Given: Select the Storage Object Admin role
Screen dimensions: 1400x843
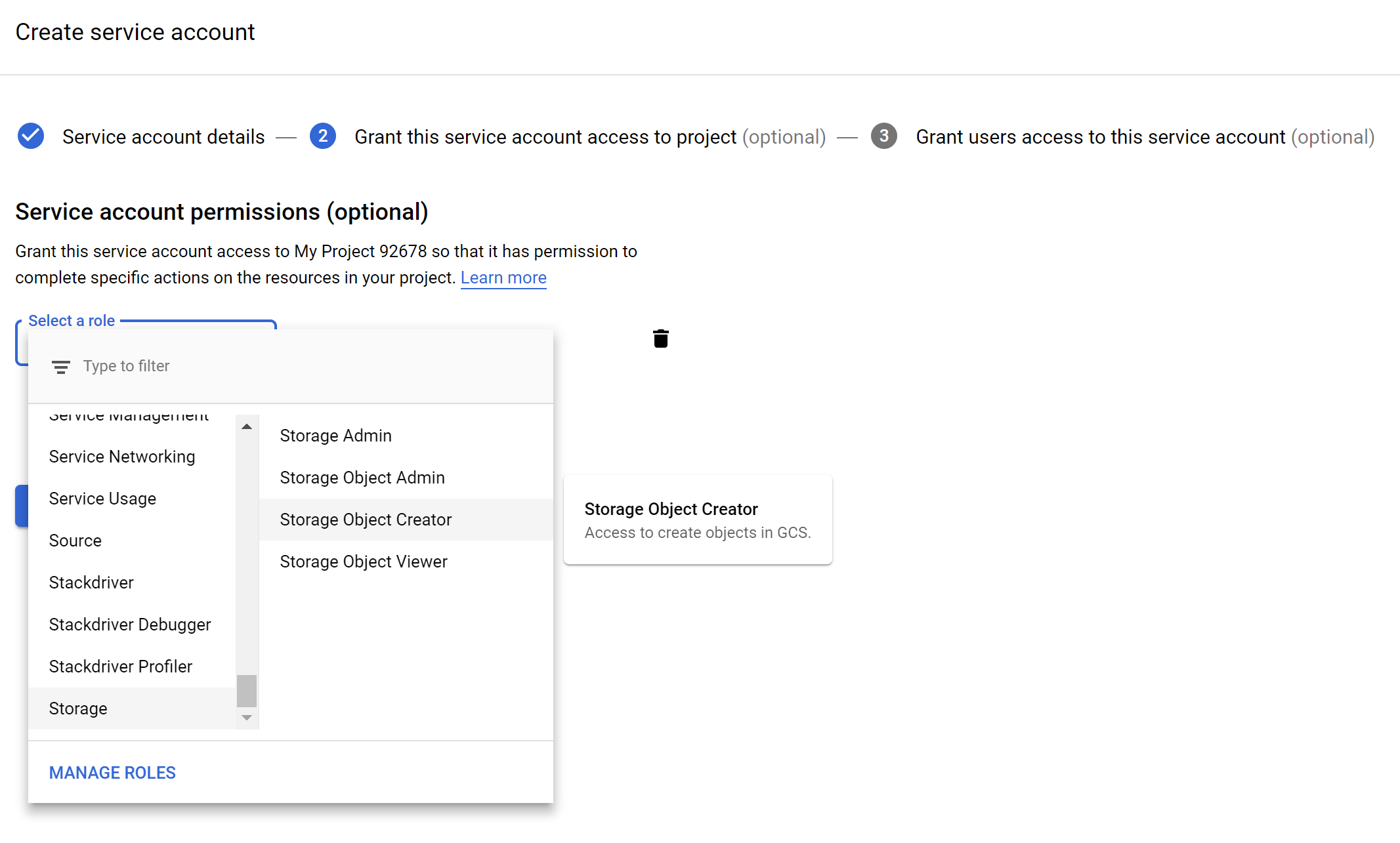Looking at the screenshot, I should (x=362, y=478).
